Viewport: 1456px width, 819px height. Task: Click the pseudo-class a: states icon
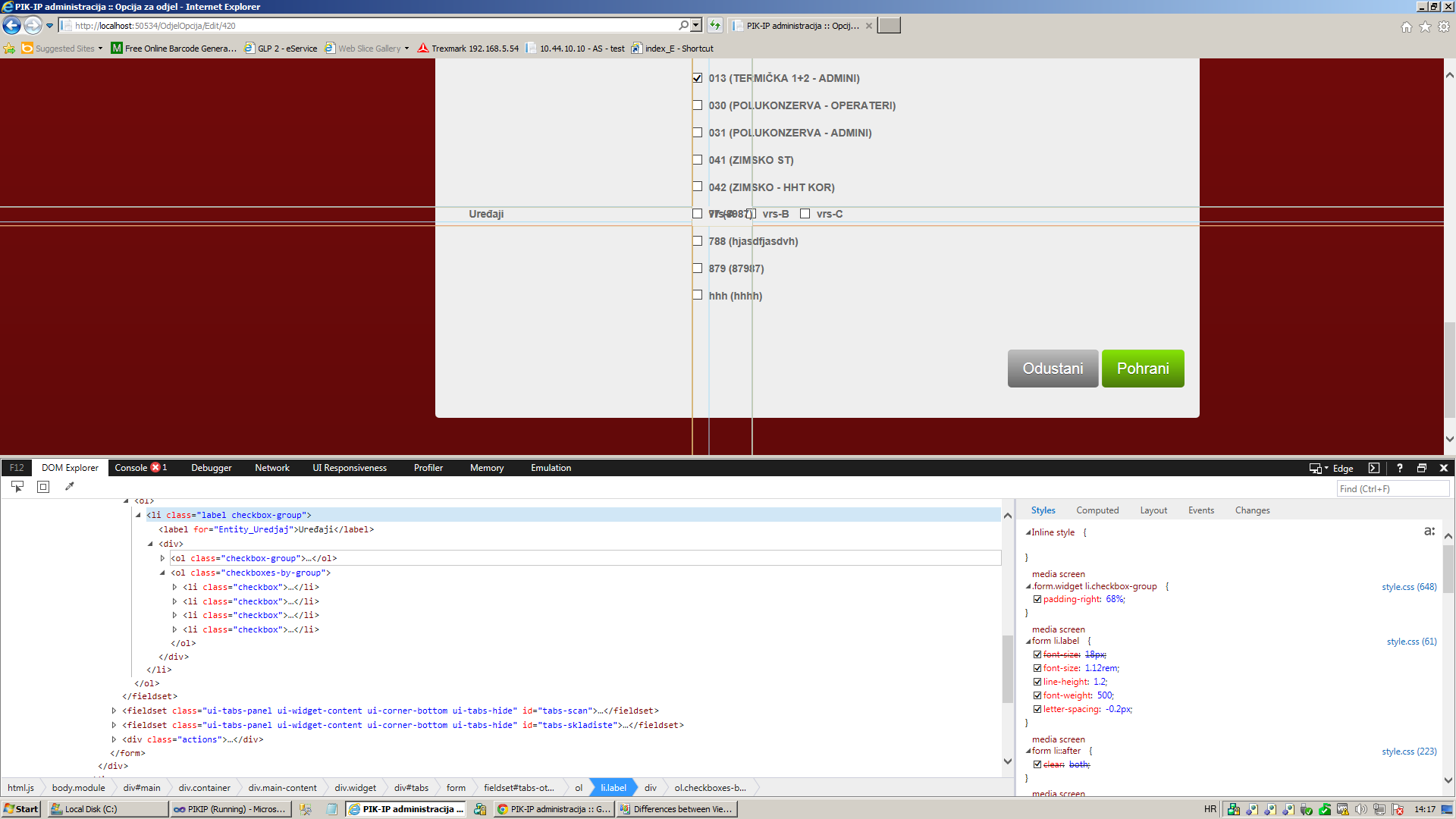[x=1429, y=532]
